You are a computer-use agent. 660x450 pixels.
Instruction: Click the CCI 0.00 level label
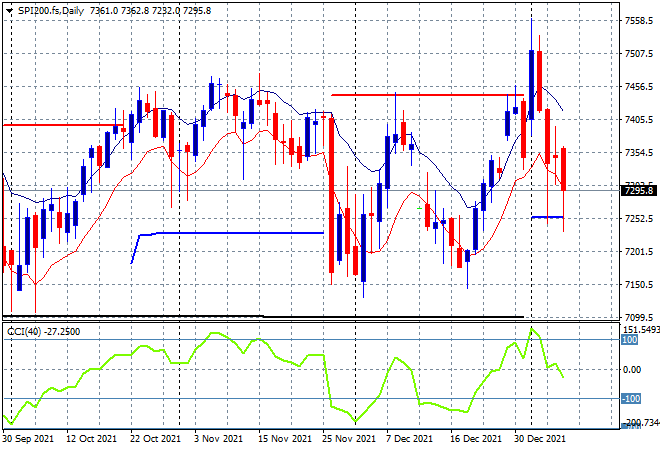[x=632, y=370]
